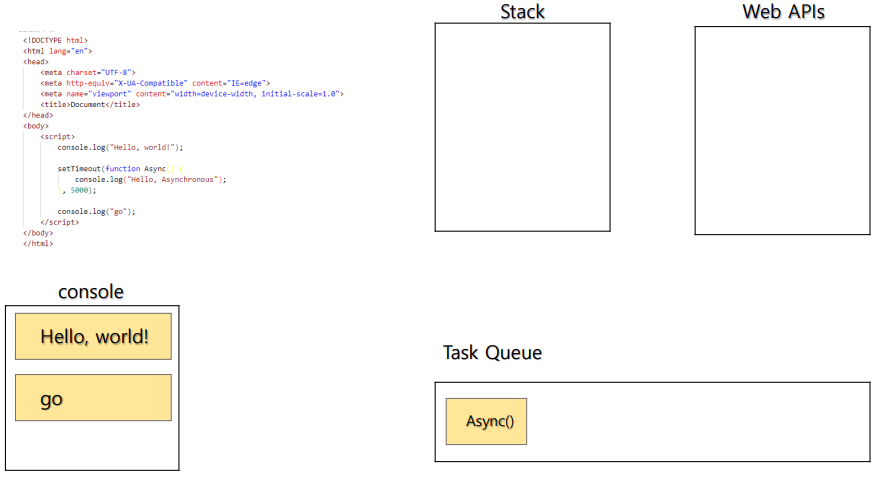Click the console heading label
Viewport: 881px width, 488px height.
(90, 292)
